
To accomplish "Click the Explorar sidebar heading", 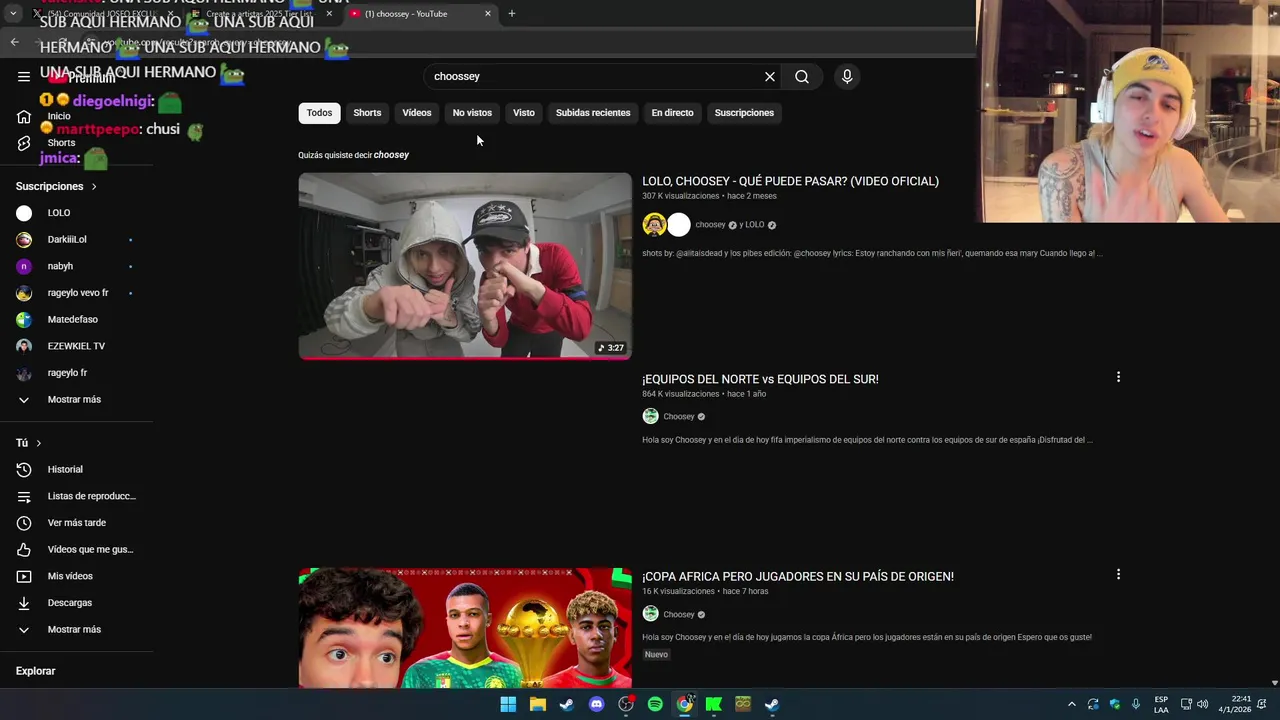I will pos(35,671).
